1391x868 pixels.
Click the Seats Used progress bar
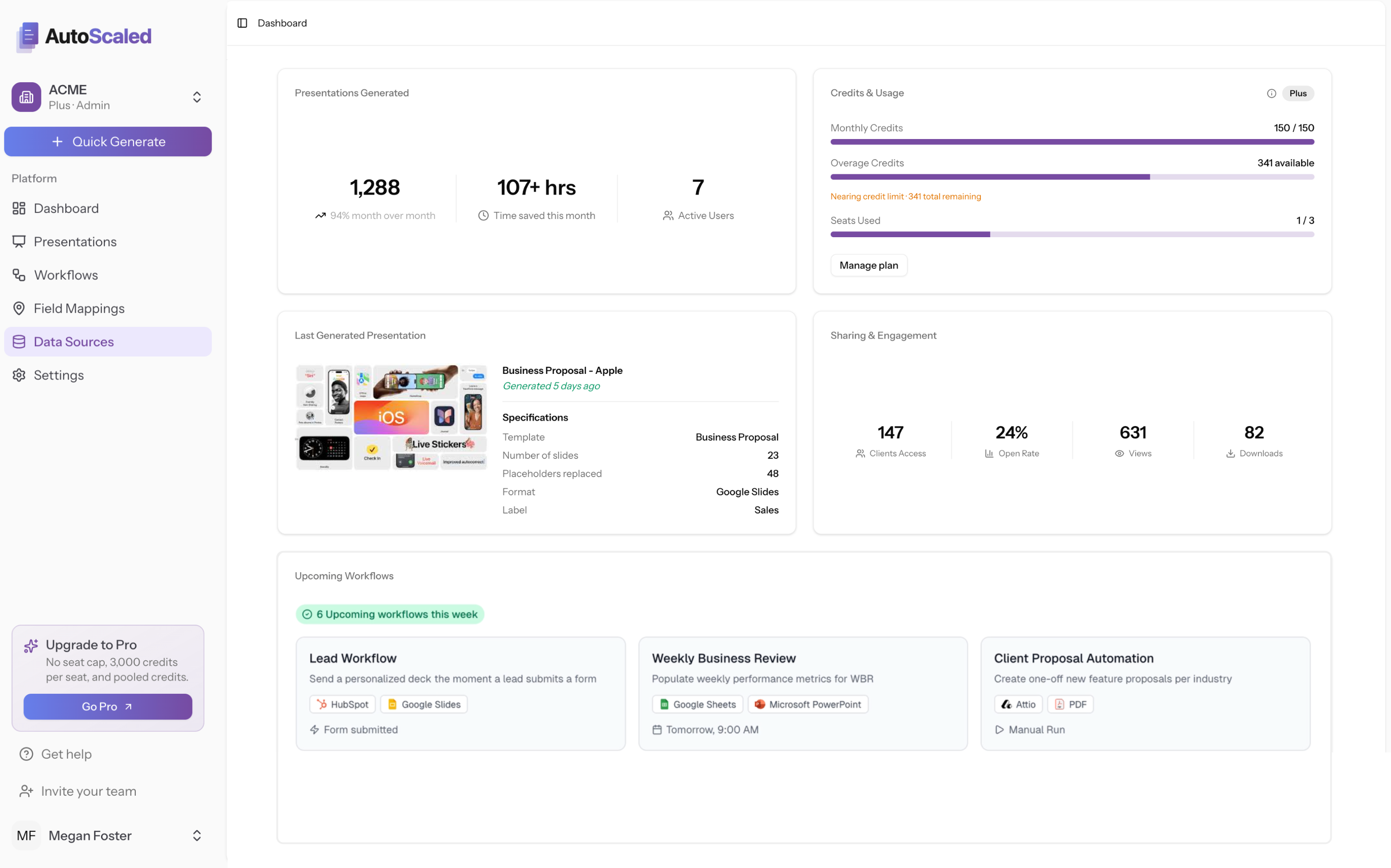pos(1071,234)
